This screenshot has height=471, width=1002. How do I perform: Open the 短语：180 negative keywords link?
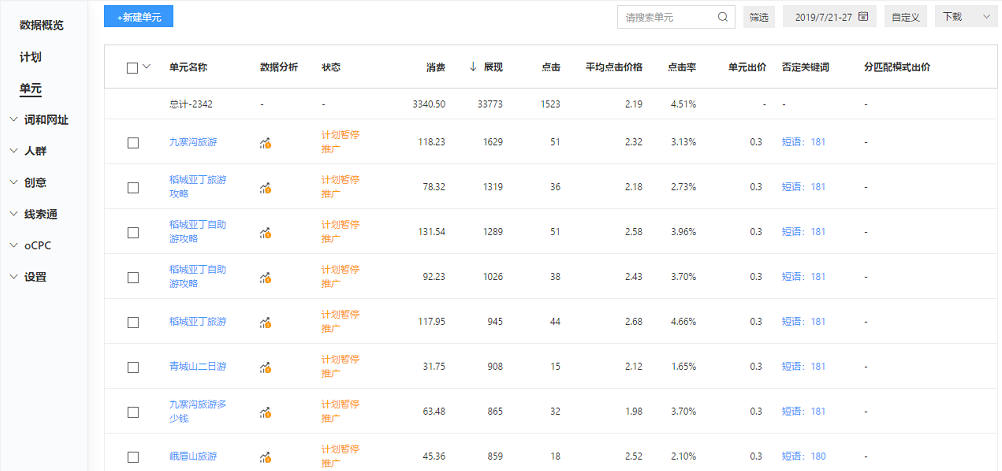(x=803, y=457)
